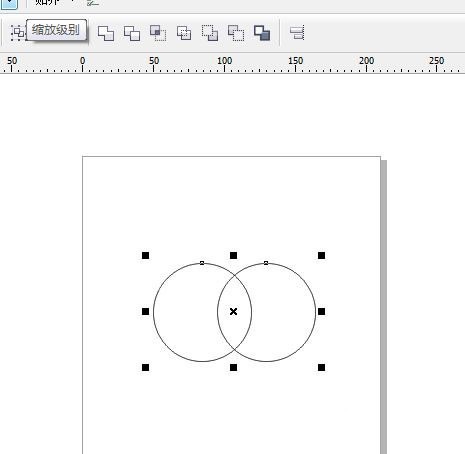Click the middle-right selection handle
This screenshot has height=454, width=465.
(x=321, y=312)
